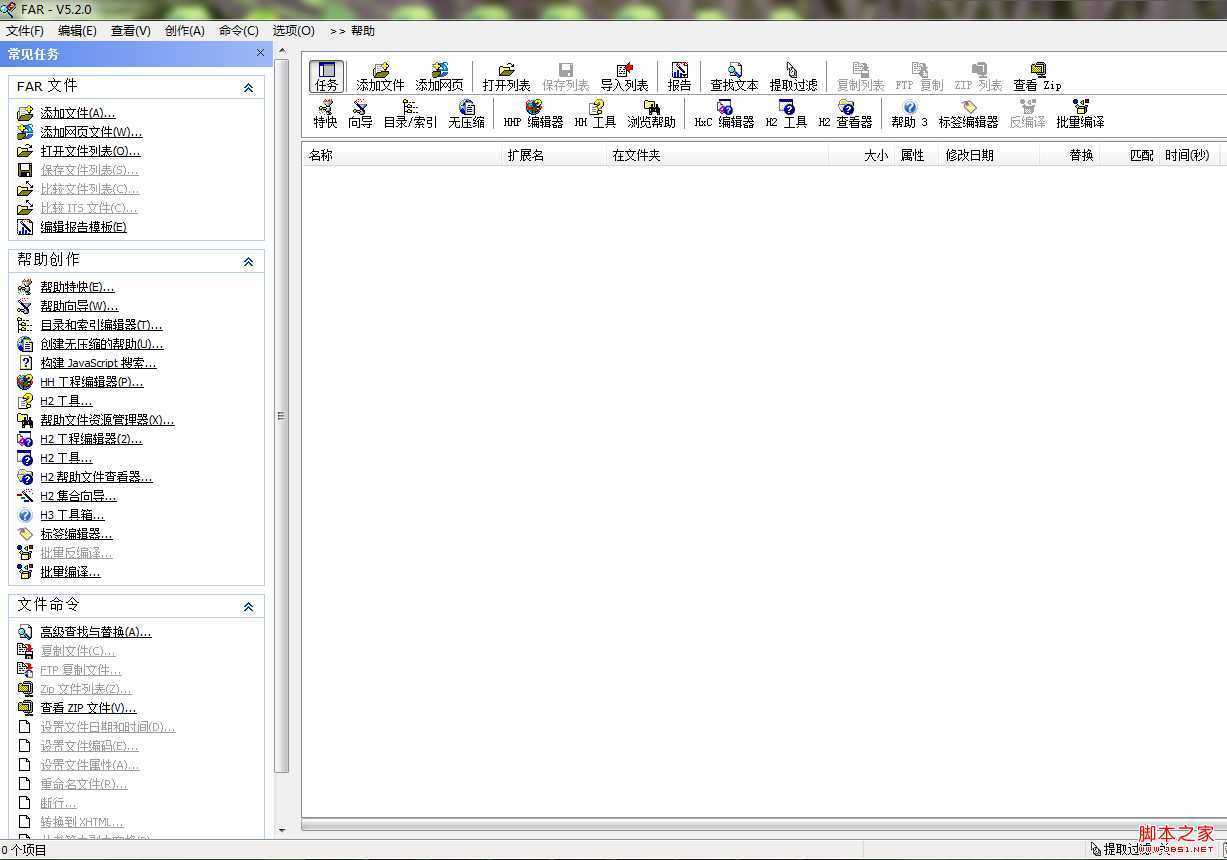The height and width of the screenshot is (860, 1227).
Task: Open HH 工程编辑器(P)... link
Action: click(92, 382)
